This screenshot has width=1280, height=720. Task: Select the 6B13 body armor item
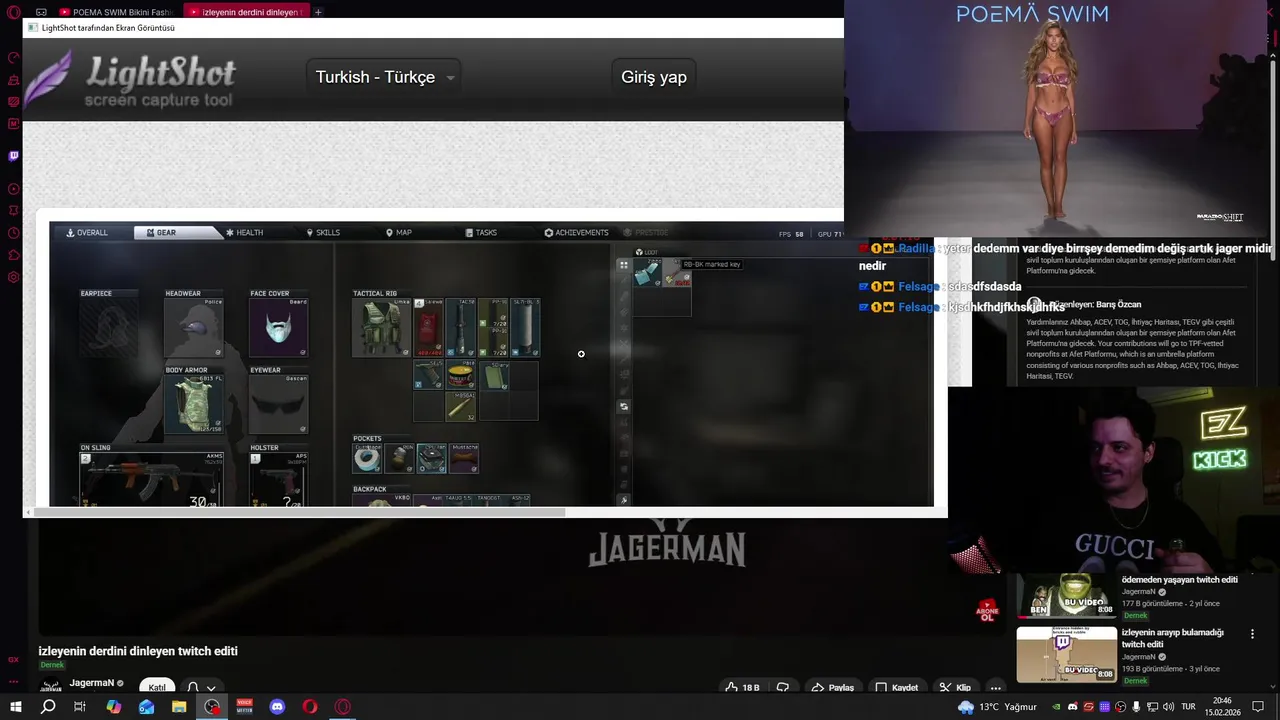(x=193, y=404)
